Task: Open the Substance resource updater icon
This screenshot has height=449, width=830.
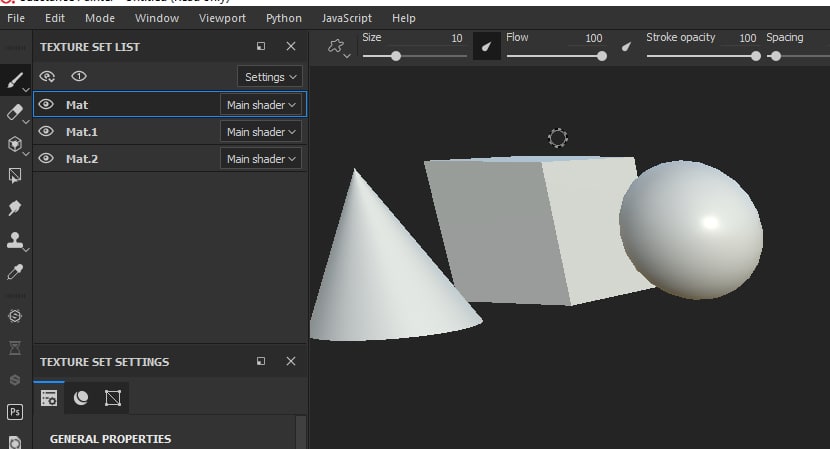Action: pos(15,316)
